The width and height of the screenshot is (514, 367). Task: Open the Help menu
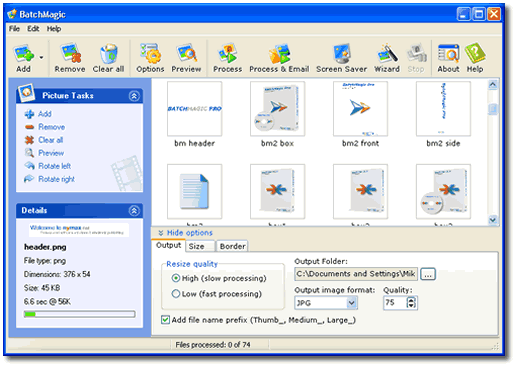tap(54, 29)
